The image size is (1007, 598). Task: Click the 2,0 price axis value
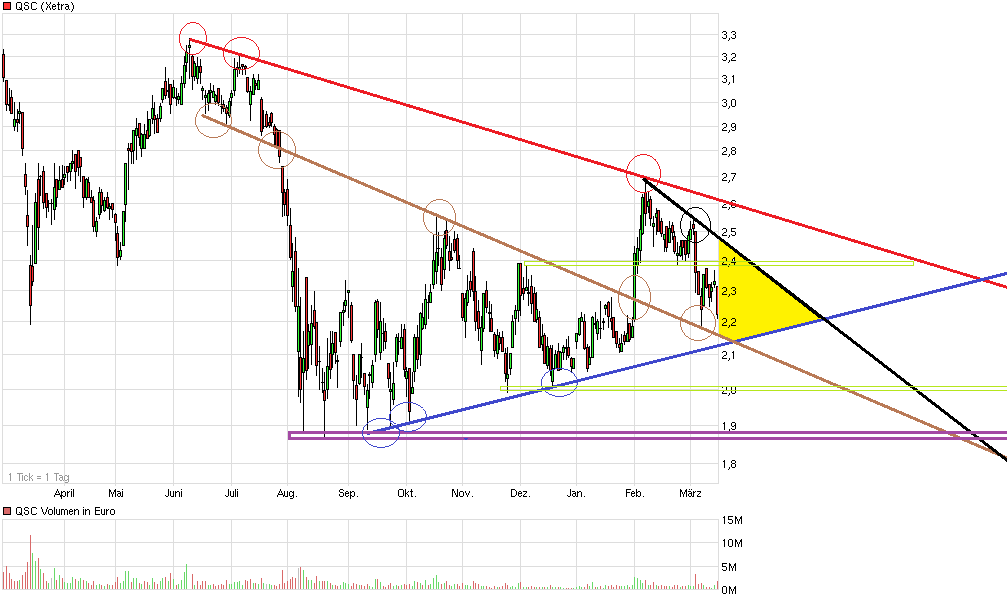click(x=729, y=390)
